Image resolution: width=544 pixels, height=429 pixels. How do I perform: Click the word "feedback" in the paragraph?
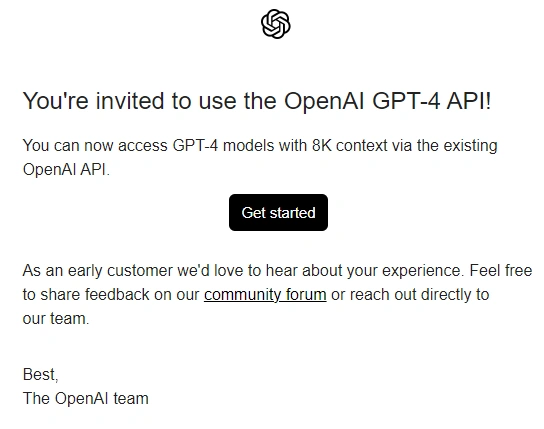point(117,294)
